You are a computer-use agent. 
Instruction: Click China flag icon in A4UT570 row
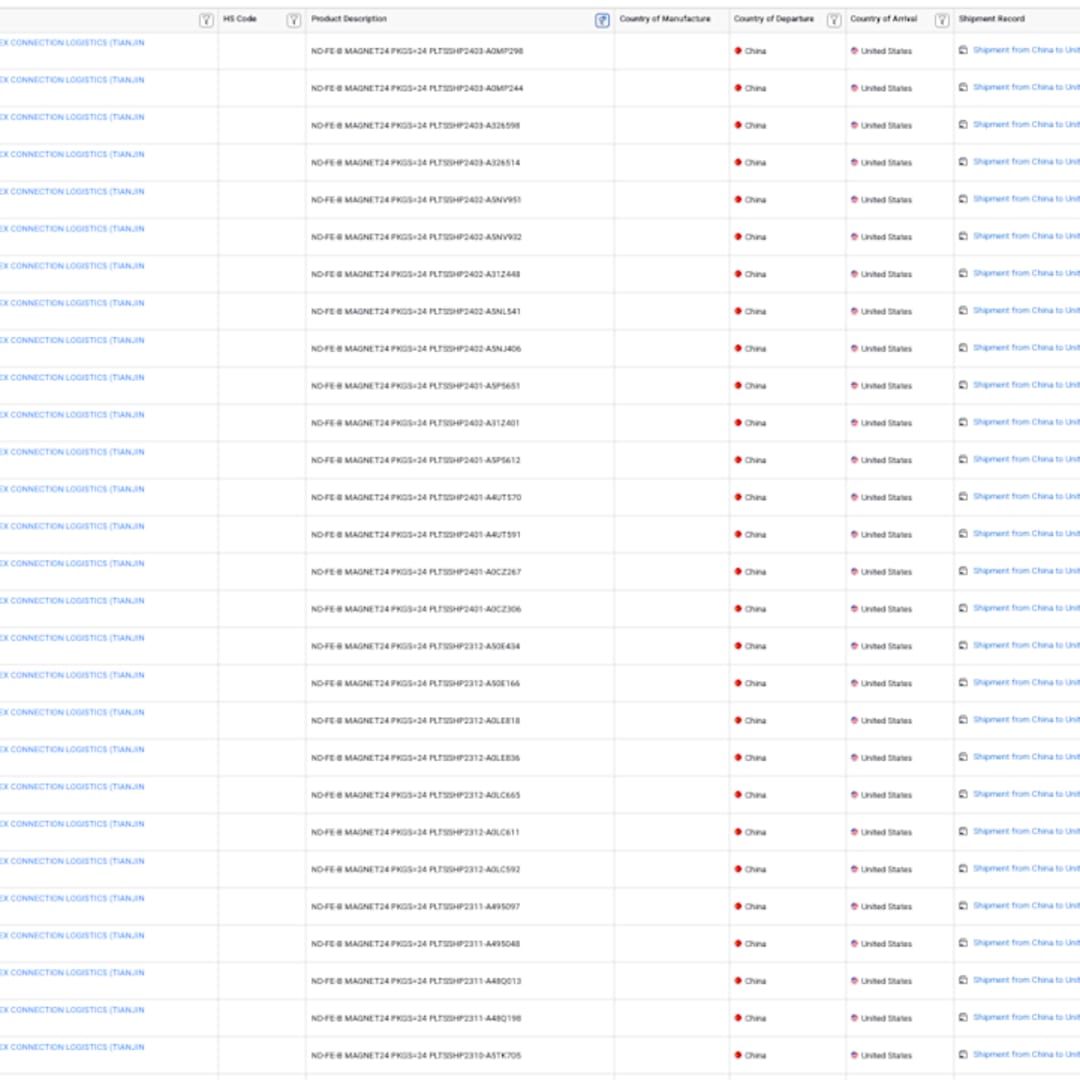point(738,497)
